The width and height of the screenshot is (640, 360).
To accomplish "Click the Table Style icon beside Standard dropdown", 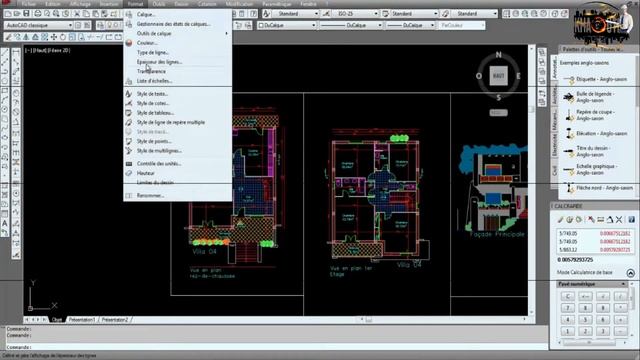I will pos(386,13).
